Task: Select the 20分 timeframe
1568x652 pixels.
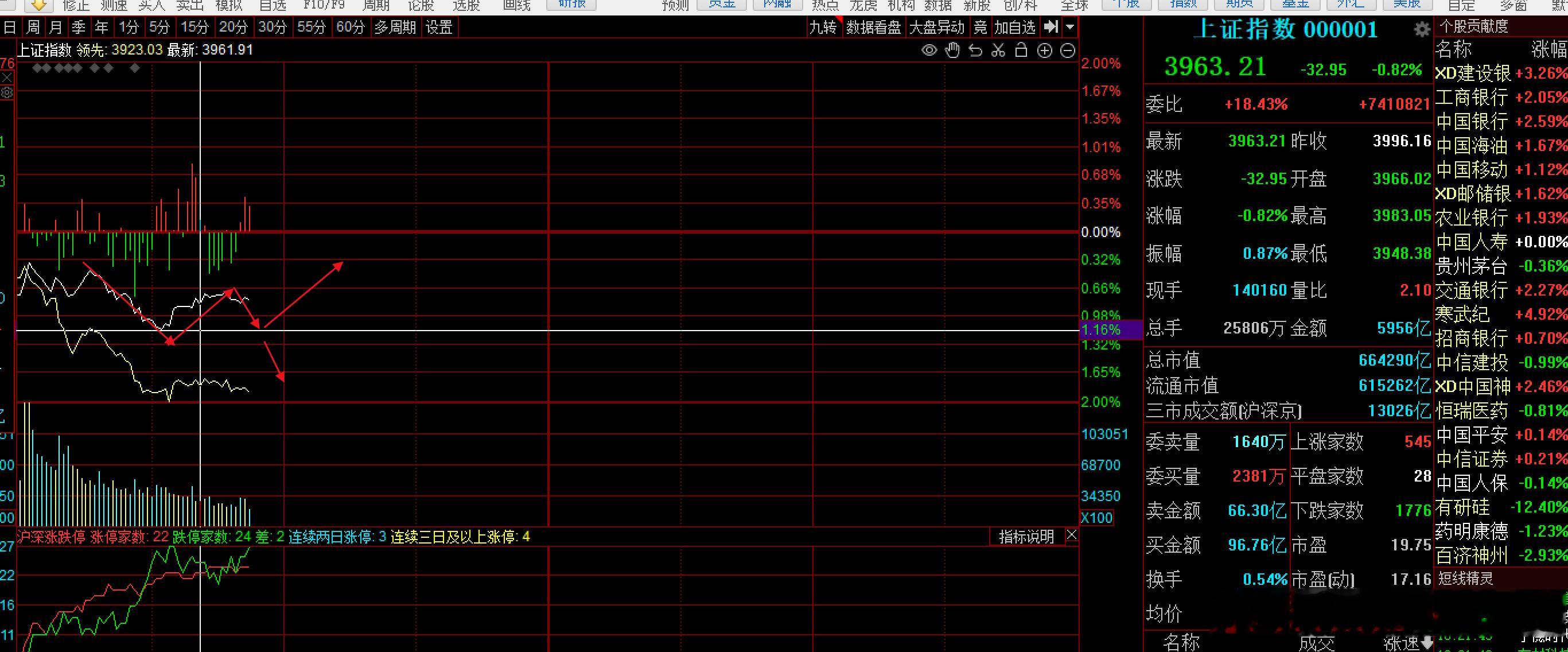Action: coord(234,28)
